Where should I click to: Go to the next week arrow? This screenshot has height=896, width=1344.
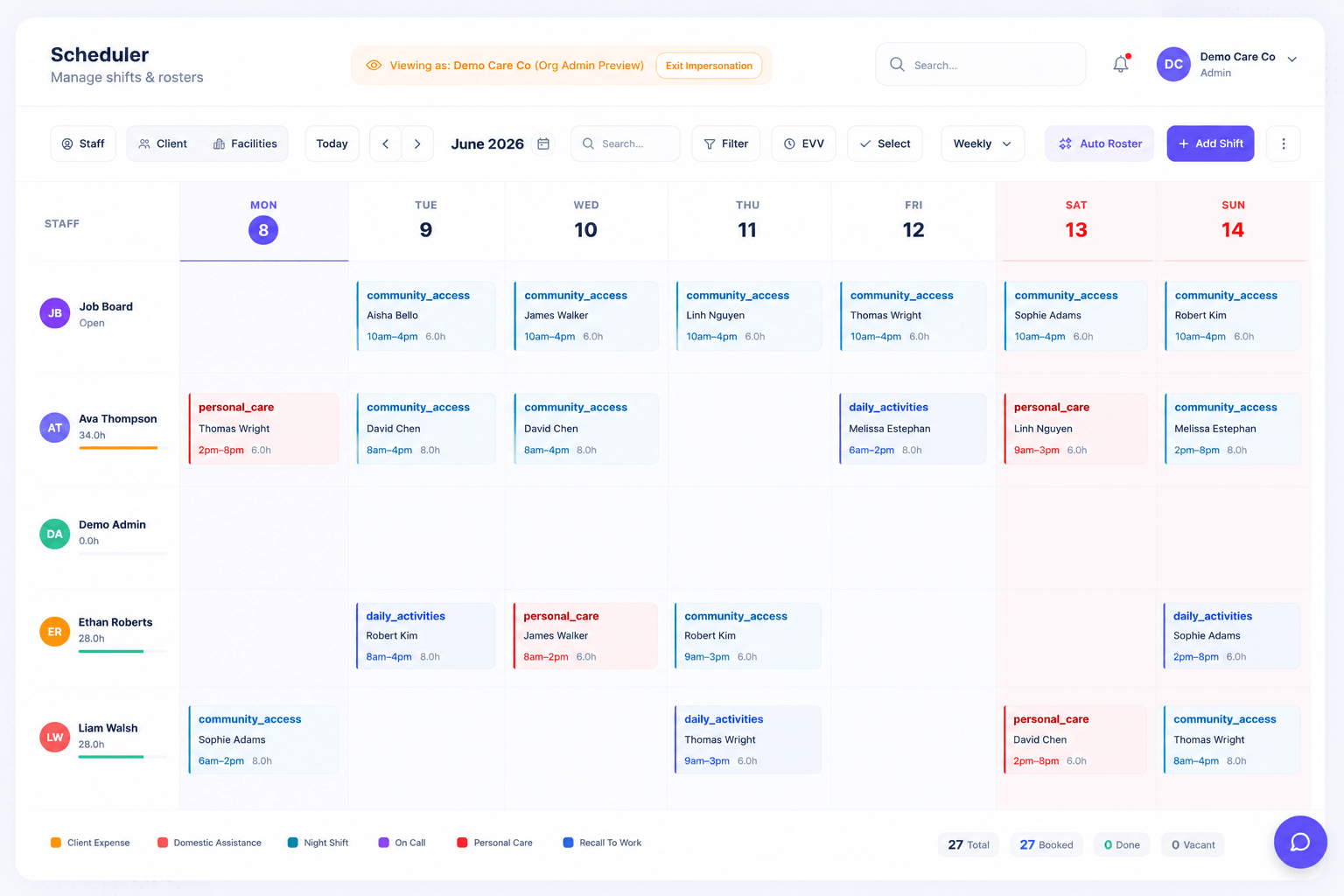coord(417,143)
